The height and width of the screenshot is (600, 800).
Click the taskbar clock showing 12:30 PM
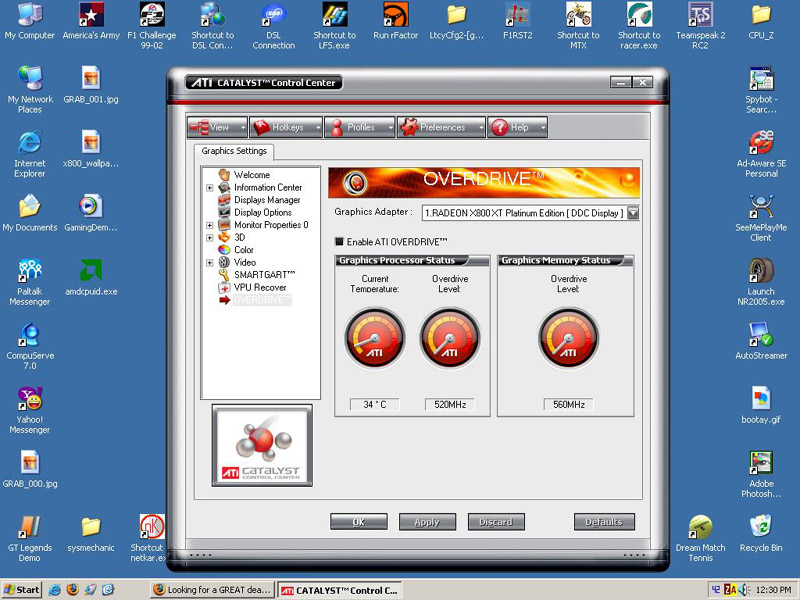(773, 590)
